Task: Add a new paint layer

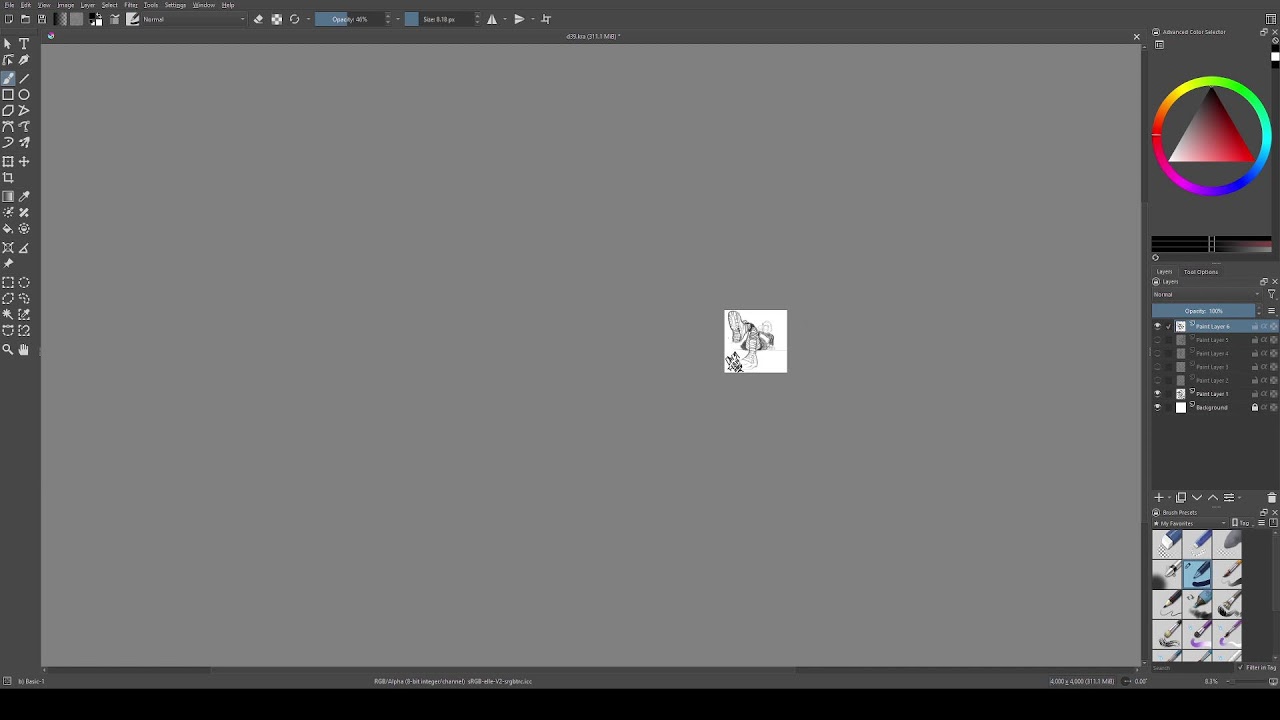Action: pyautogui.click(x=1159, y=498)
